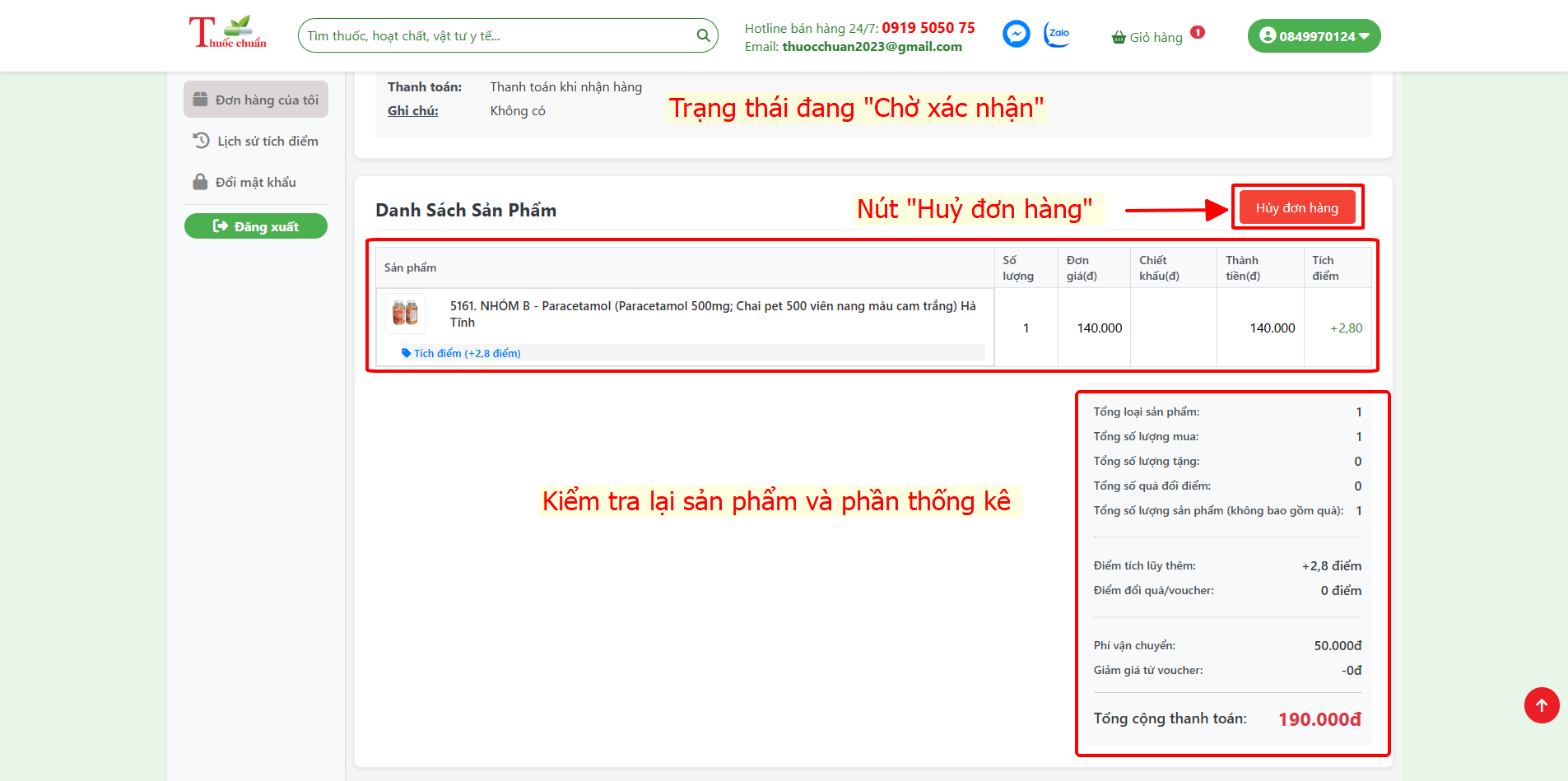
Task: Open Đổi mật khẩu from sidebar
Action: coord(256,182)
